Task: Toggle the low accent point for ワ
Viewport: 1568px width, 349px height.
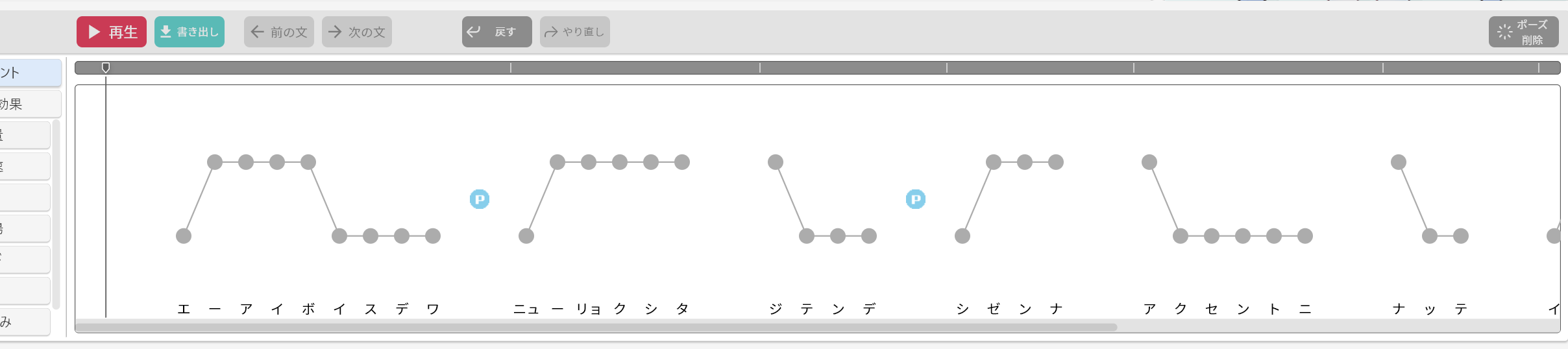Action: (433, 236)
